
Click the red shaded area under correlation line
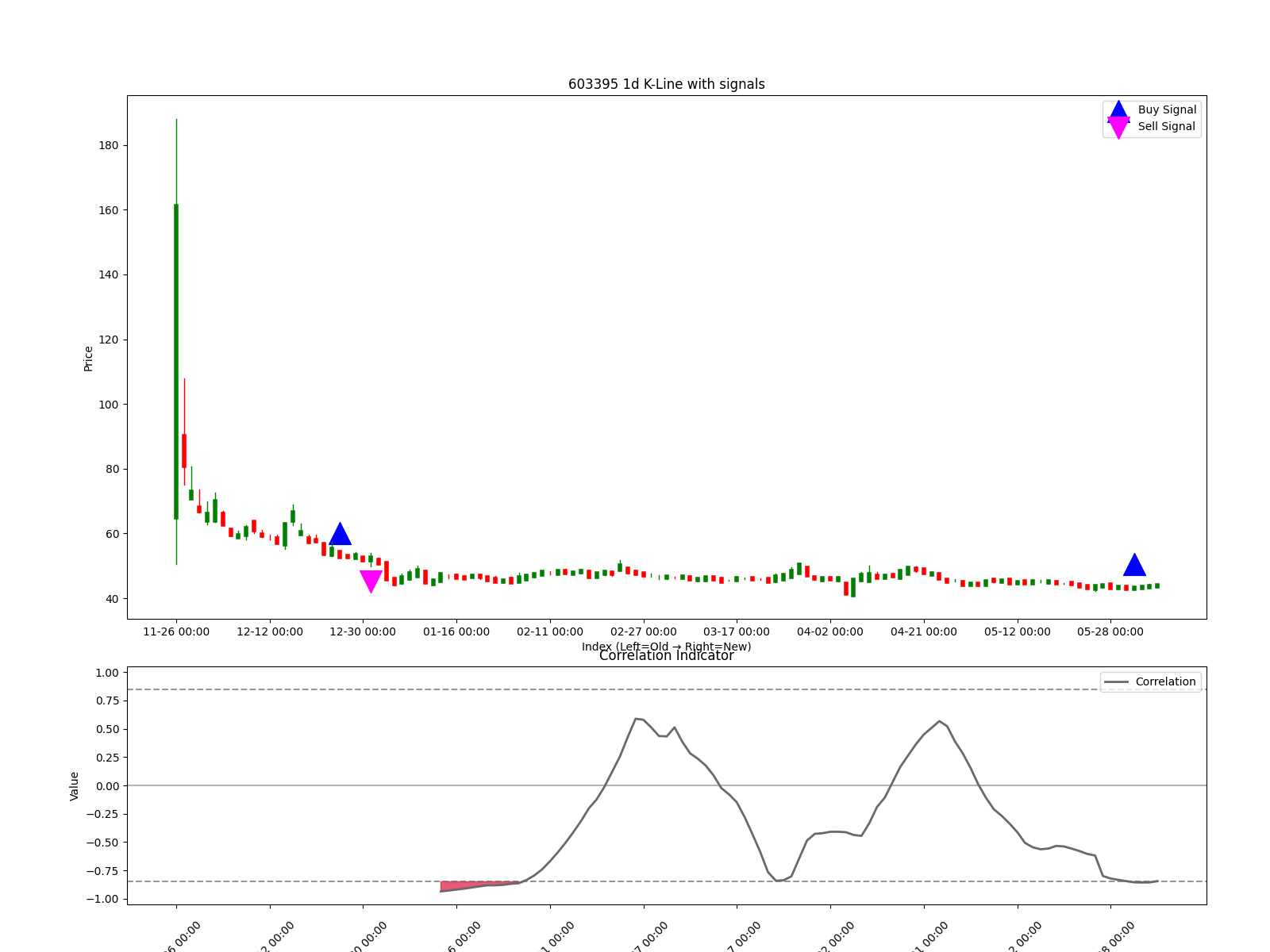468,885
